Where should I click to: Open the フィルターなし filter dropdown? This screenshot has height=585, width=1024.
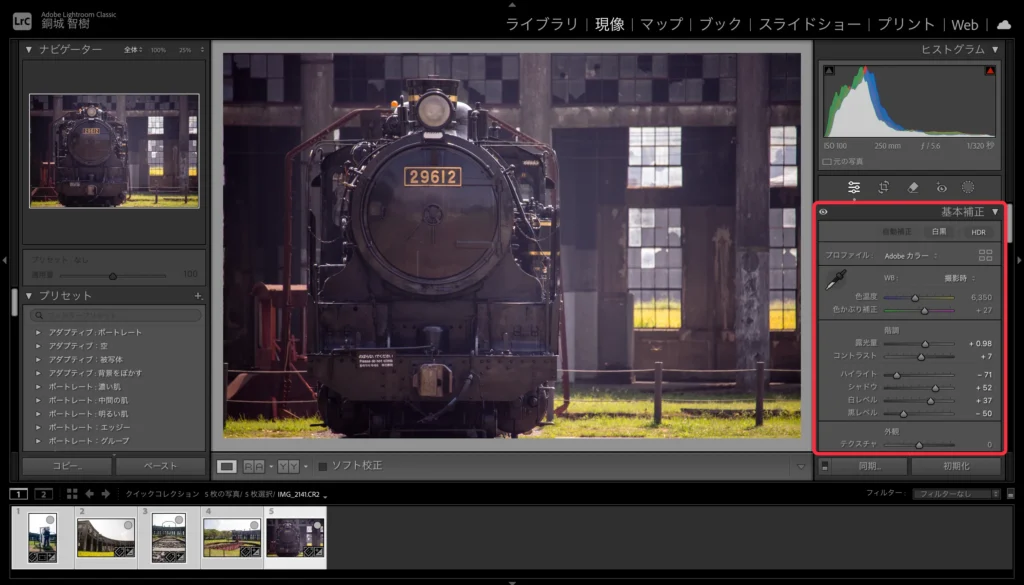coord(956,493)
